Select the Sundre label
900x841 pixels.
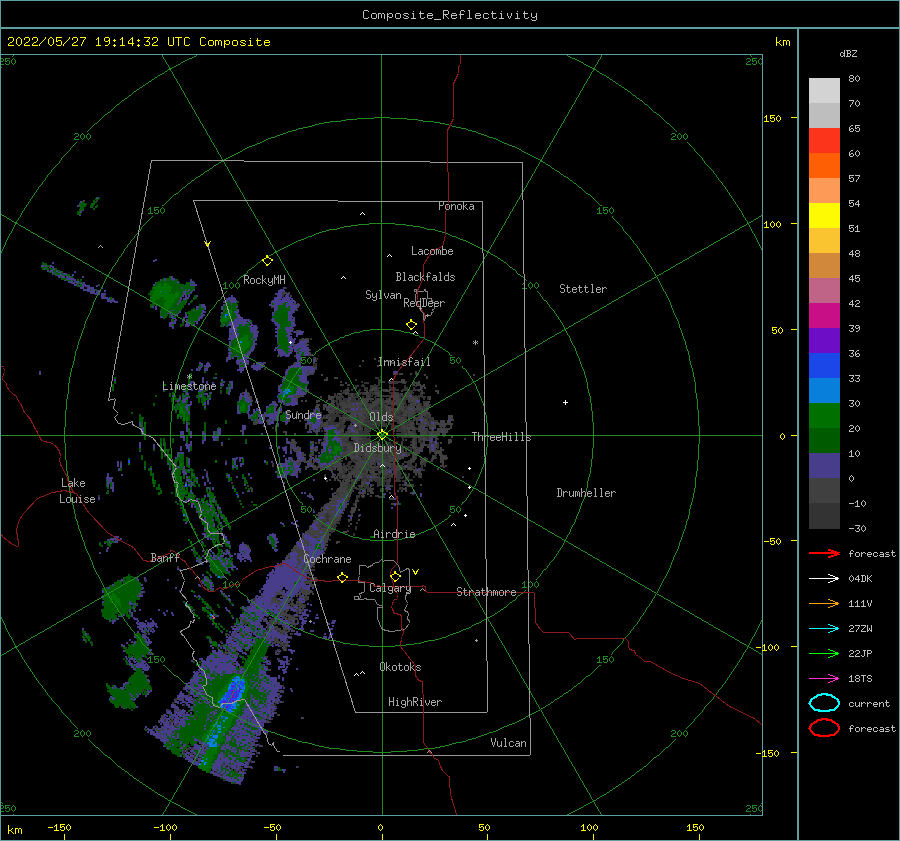[x=303, y=414]
